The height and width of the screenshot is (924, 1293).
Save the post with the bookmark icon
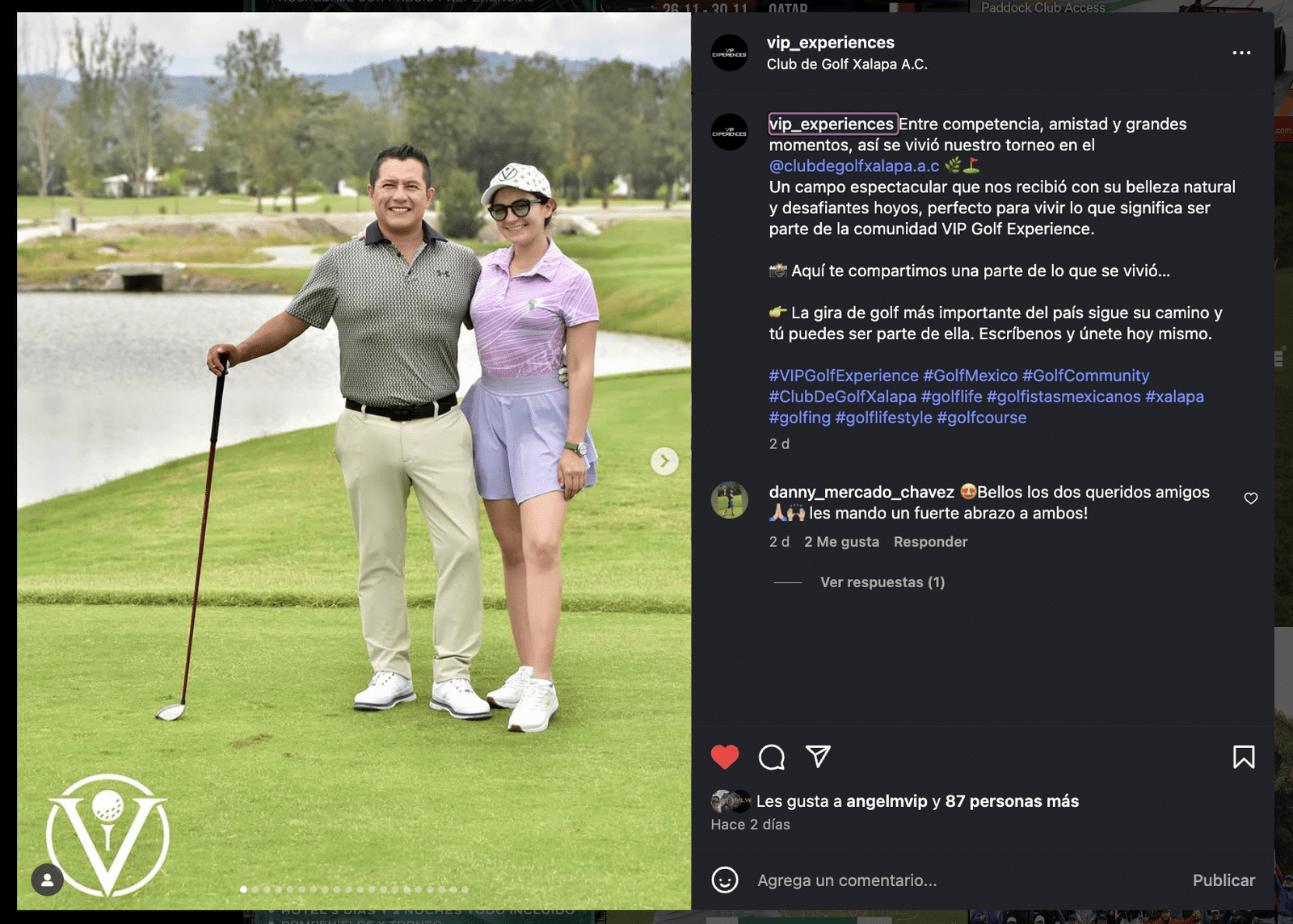[x=1243, y=757]
